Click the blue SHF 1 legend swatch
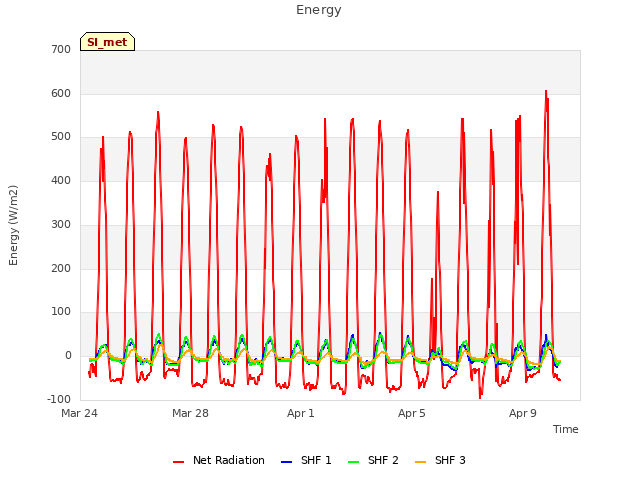 [287, 462]
